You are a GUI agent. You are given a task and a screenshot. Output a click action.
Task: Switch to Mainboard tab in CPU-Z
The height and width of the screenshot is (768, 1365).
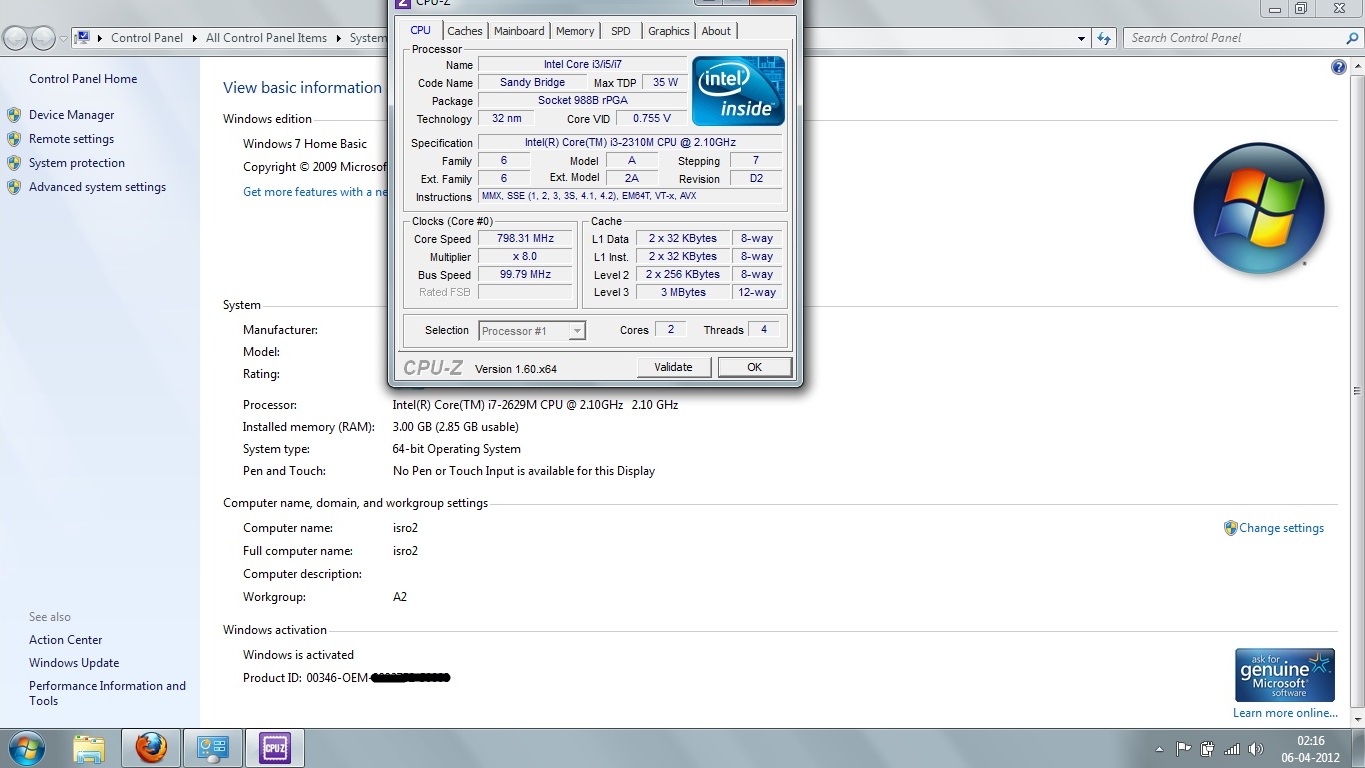(520, 31)
